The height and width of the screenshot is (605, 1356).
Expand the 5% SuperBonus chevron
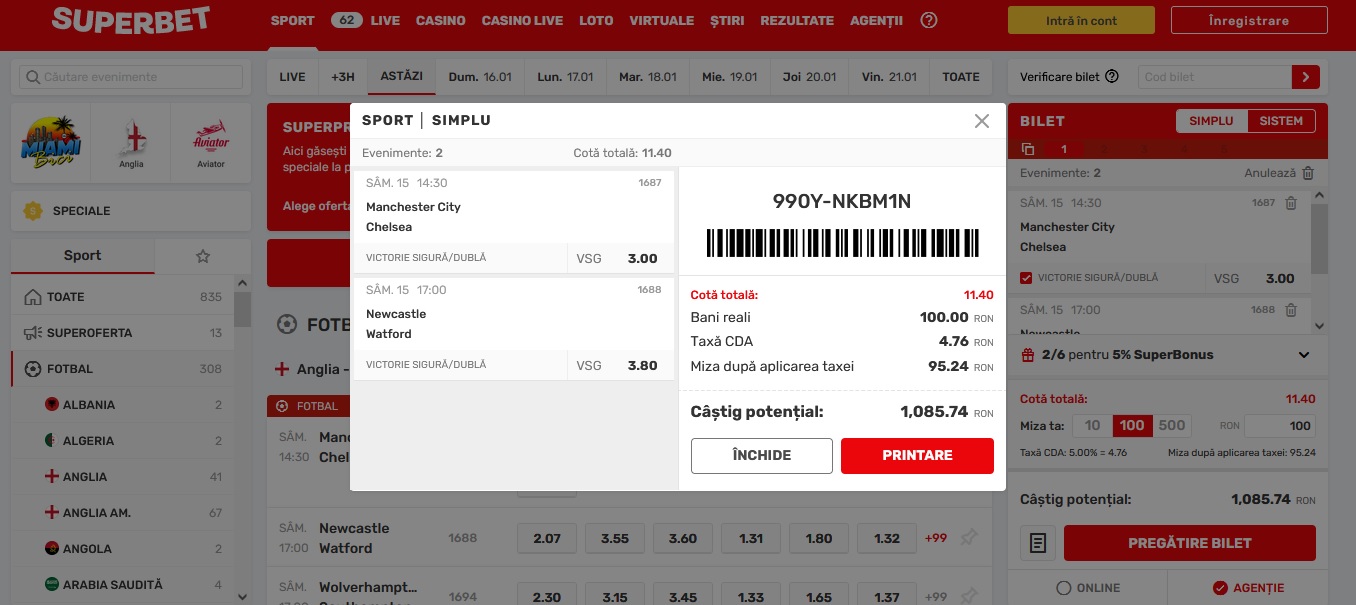[1304, 355]
